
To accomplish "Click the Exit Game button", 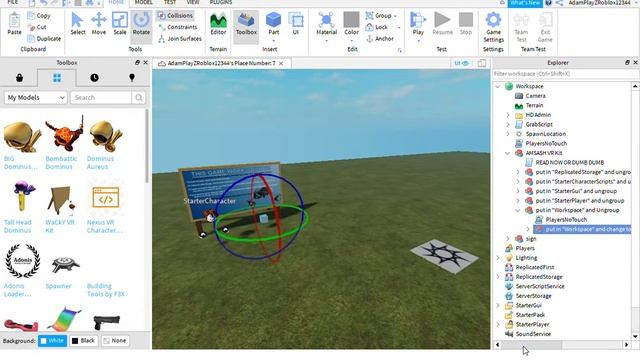I will point(545,27).
